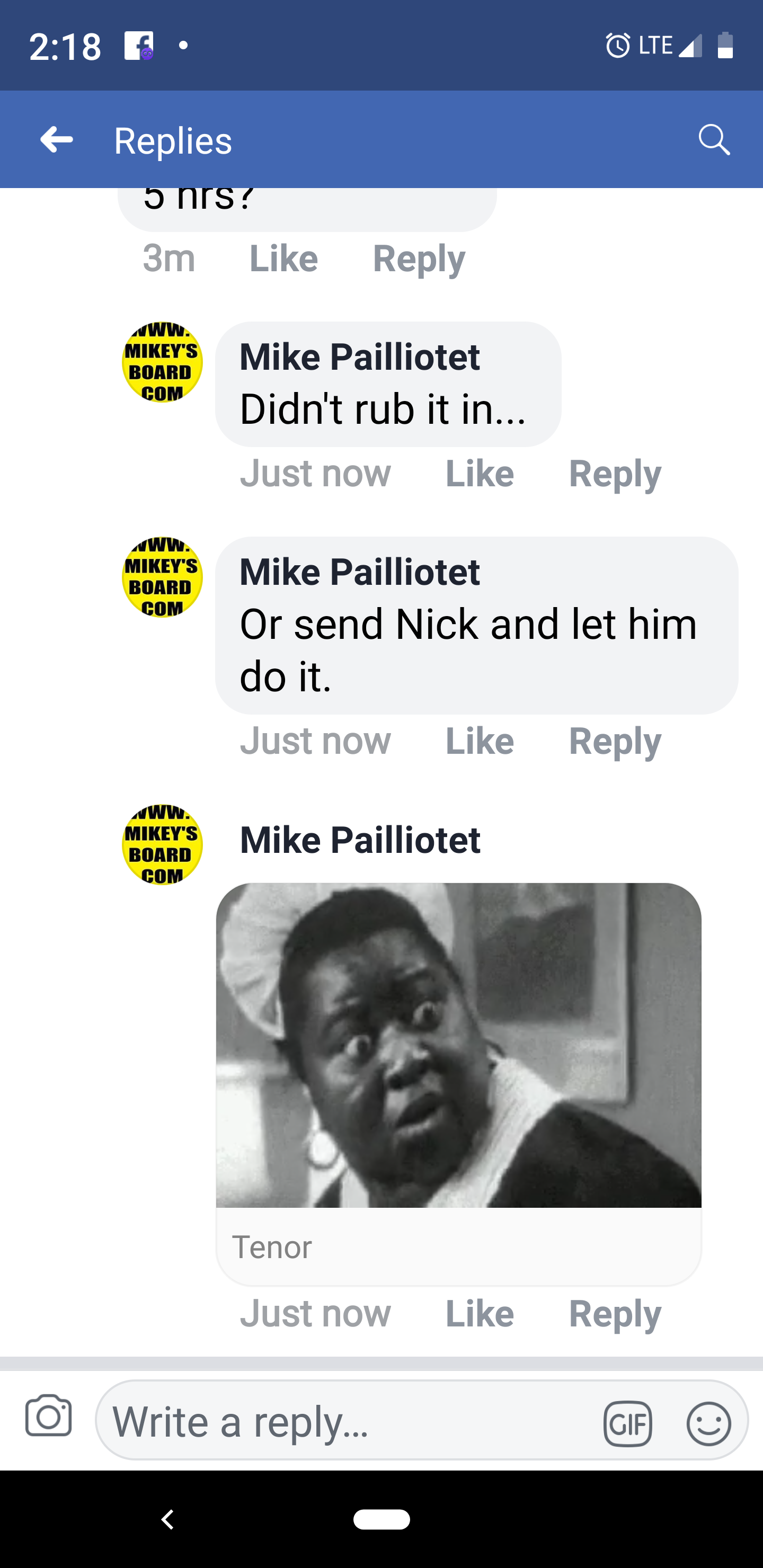Like the 'Didn't rub it in...' comment

[x=480, y=473]
